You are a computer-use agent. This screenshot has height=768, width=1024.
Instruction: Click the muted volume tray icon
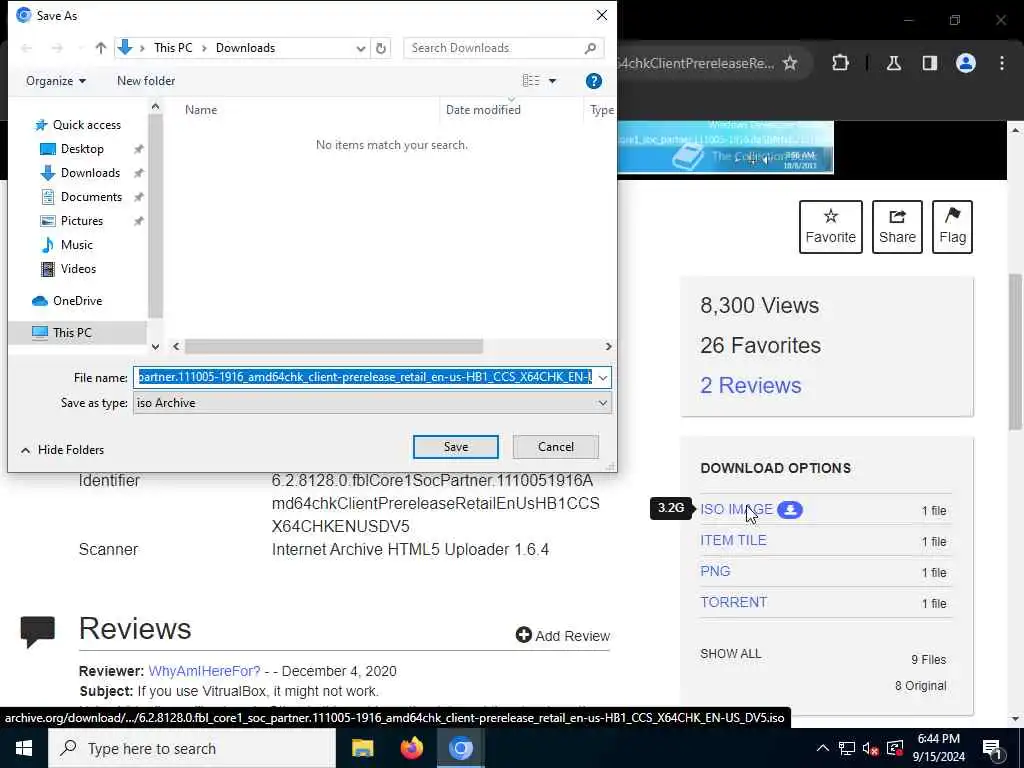[871, 748]
